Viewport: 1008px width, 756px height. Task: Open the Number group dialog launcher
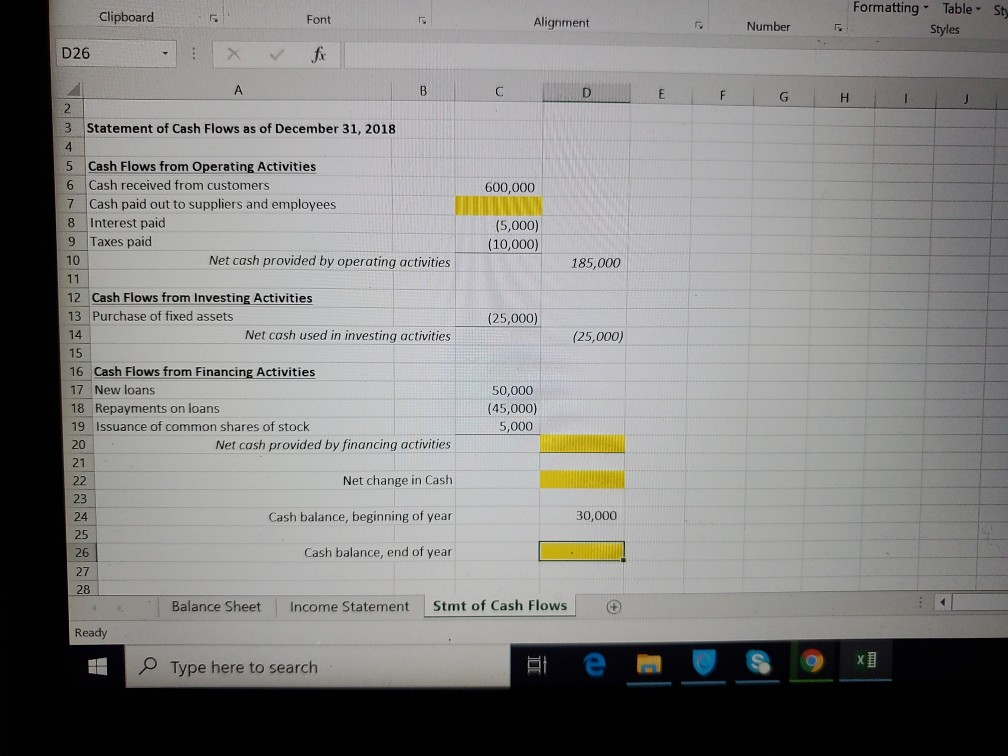click(x=838, y=28)
